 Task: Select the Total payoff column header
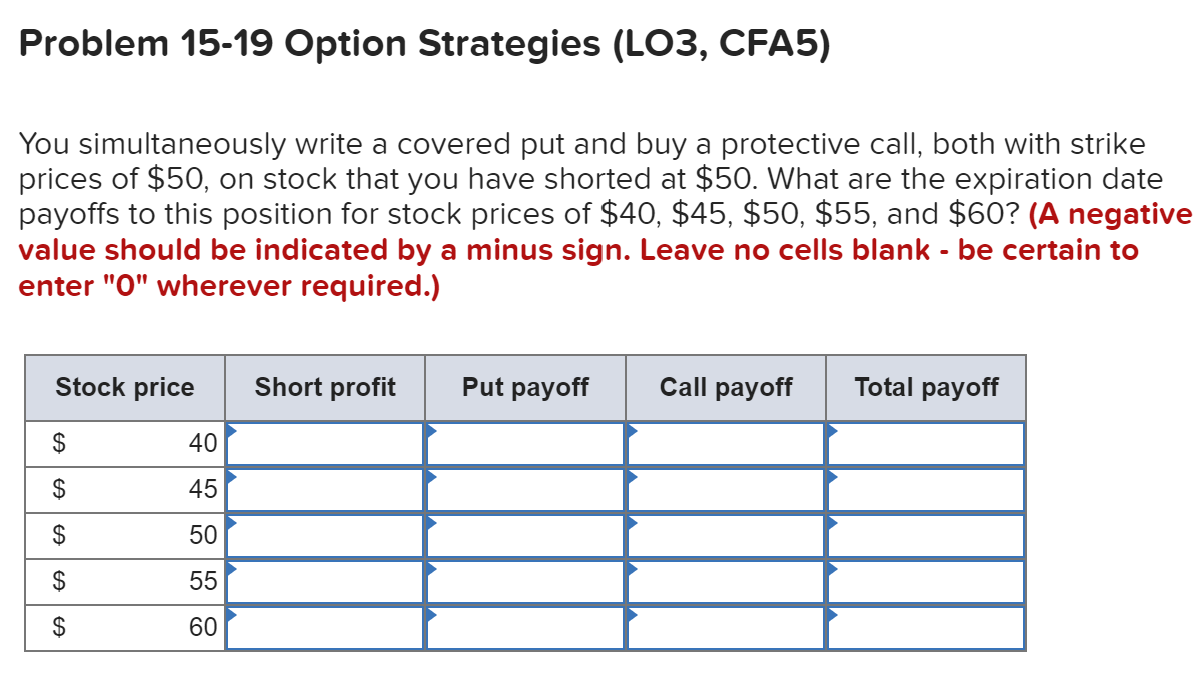(x=925, y=387)
